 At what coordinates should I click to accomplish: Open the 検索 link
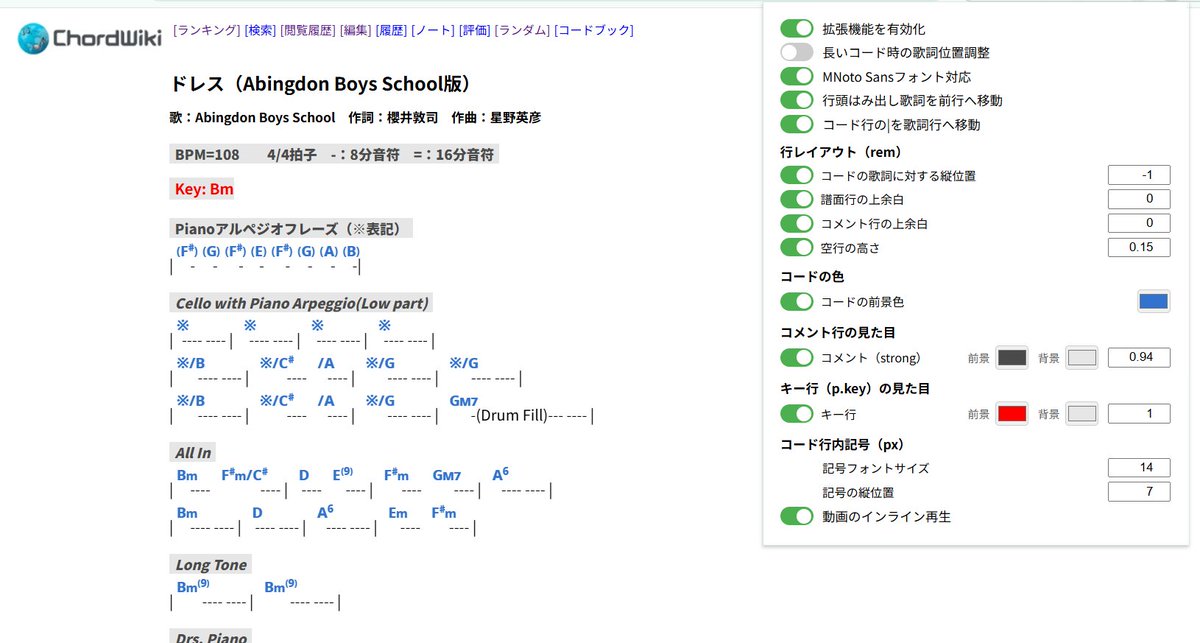(260, 30)
